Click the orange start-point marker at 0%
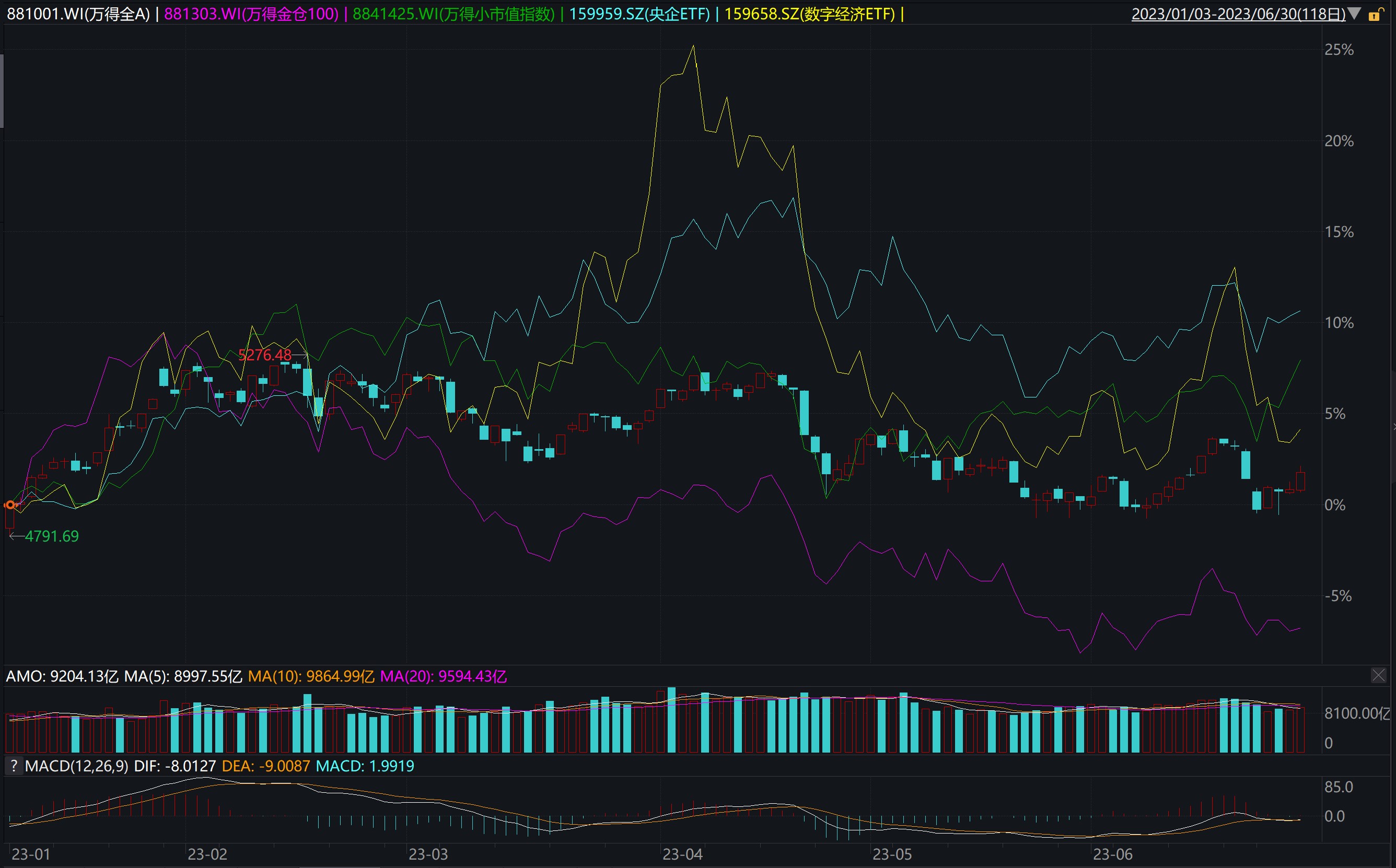The image size is (1396, 868). pyautogui.click(x=10, y=505)
